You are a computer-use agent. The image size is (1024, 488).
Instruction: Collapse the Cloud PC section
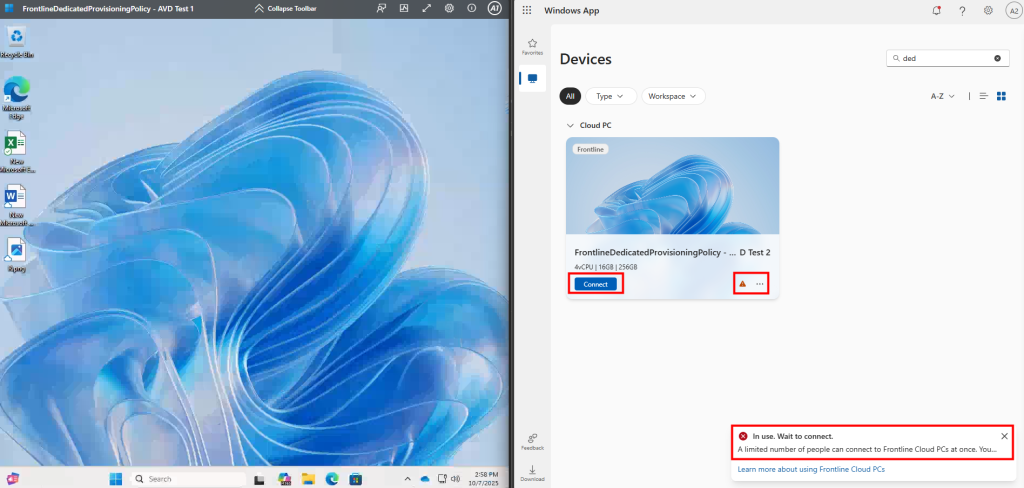click(x=570, y=126)
